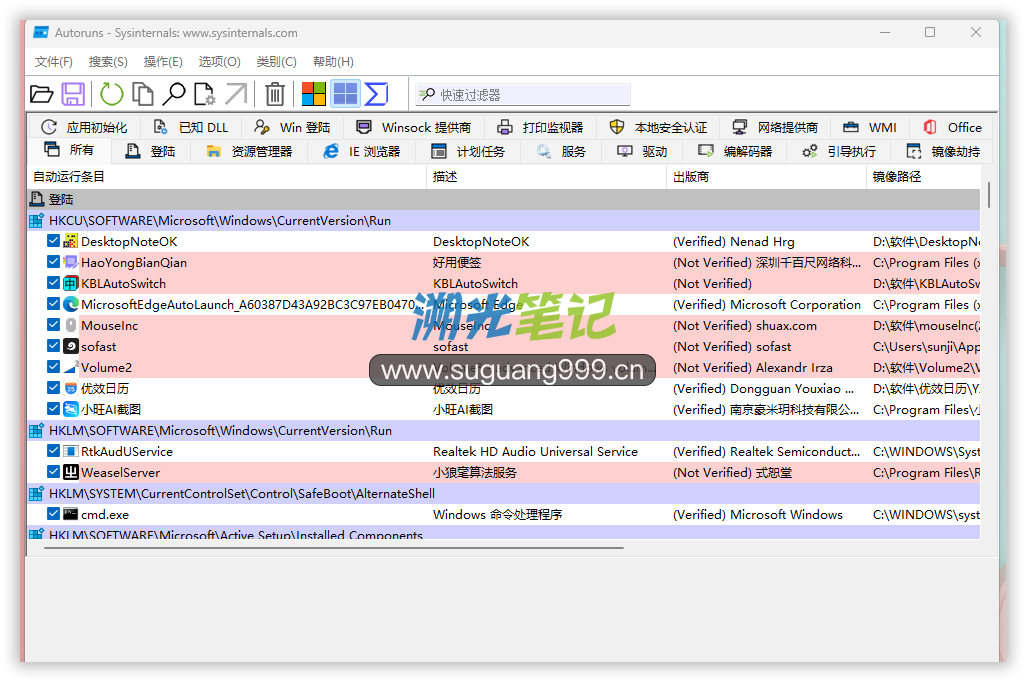Click the vertical scrollbar thumb

pos(989,194)
